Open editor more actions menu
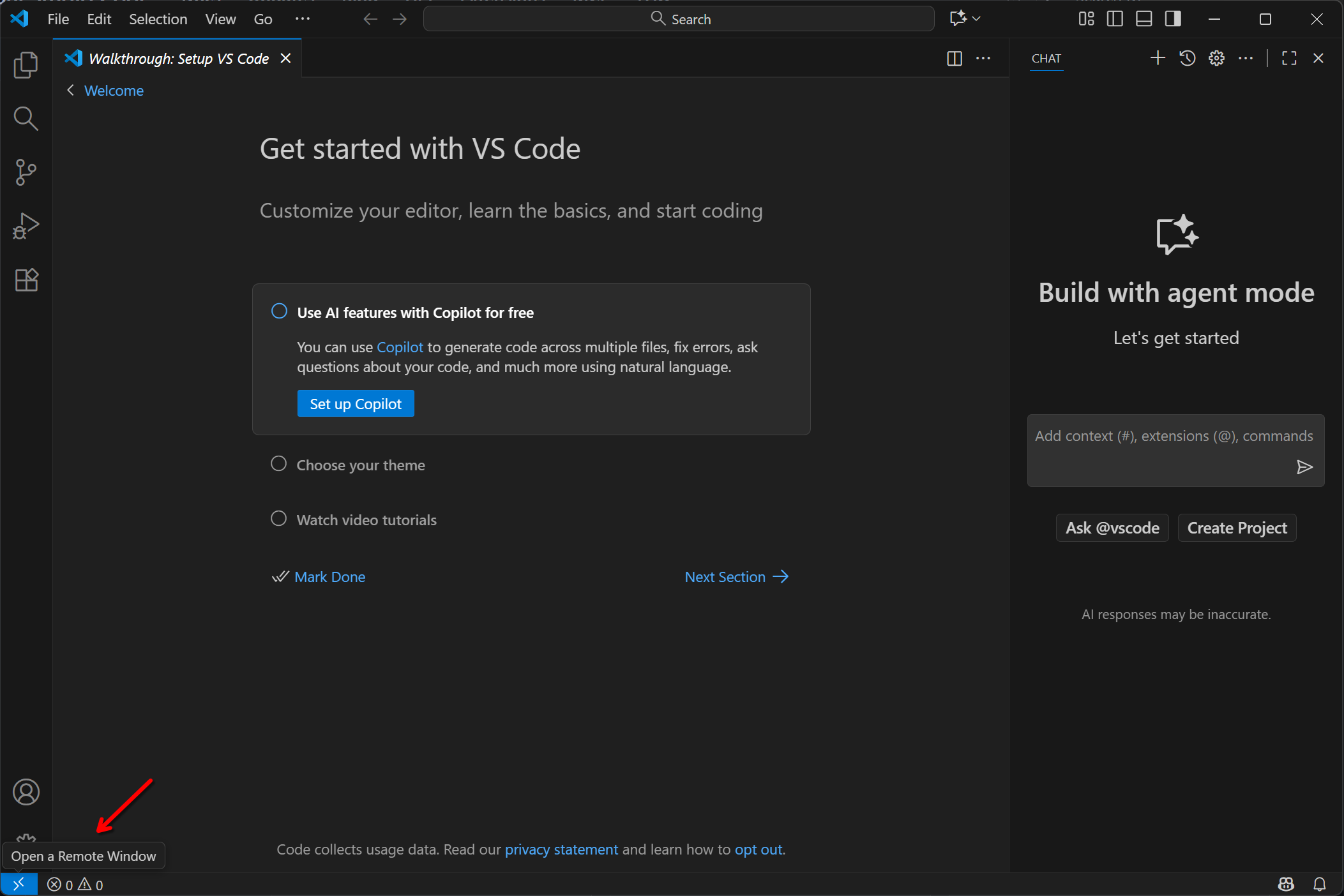The width and height of the screenshot is (1344, 896). 984,58
